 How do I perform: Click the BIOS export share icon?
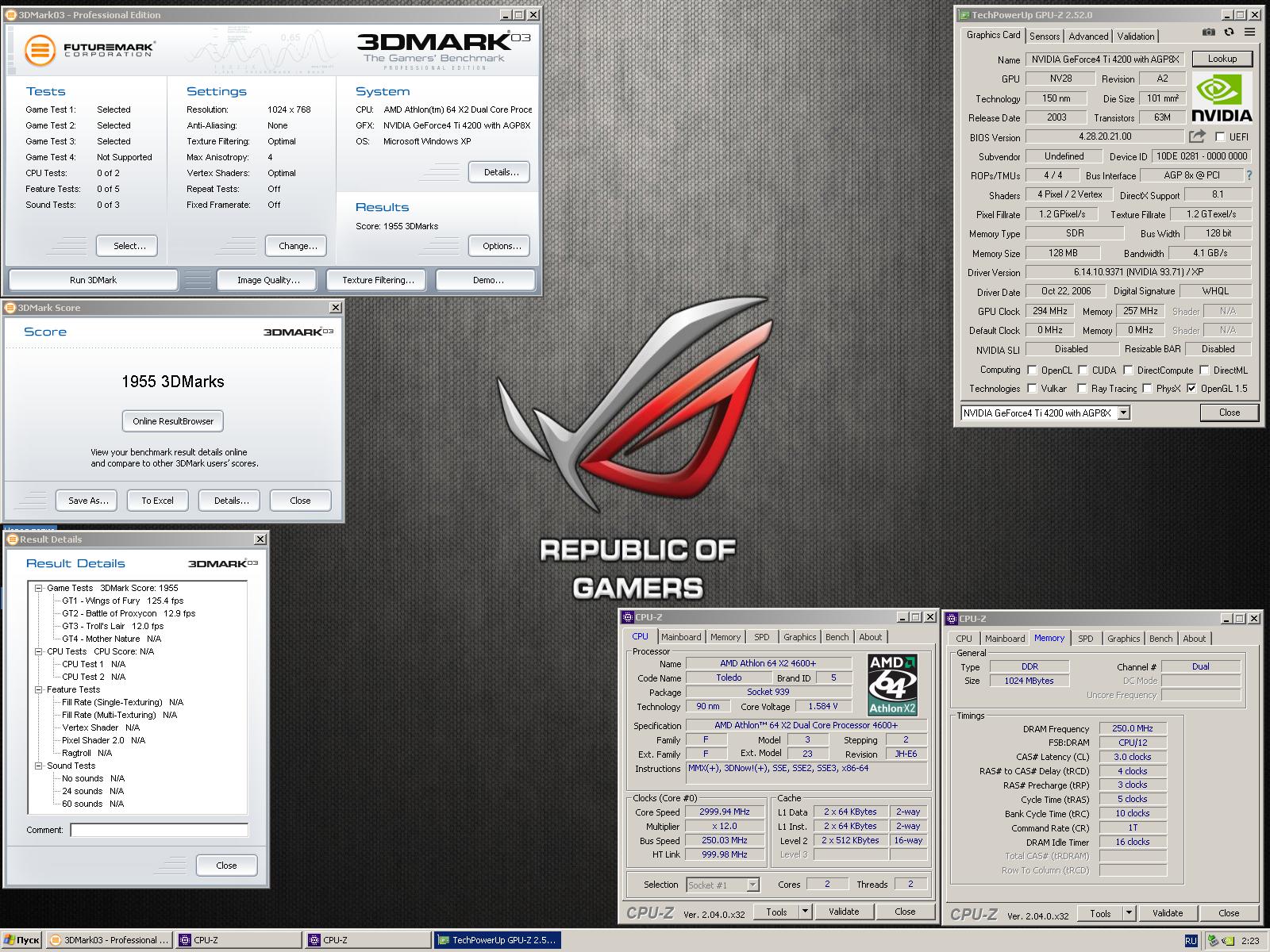pos(1197,136)
